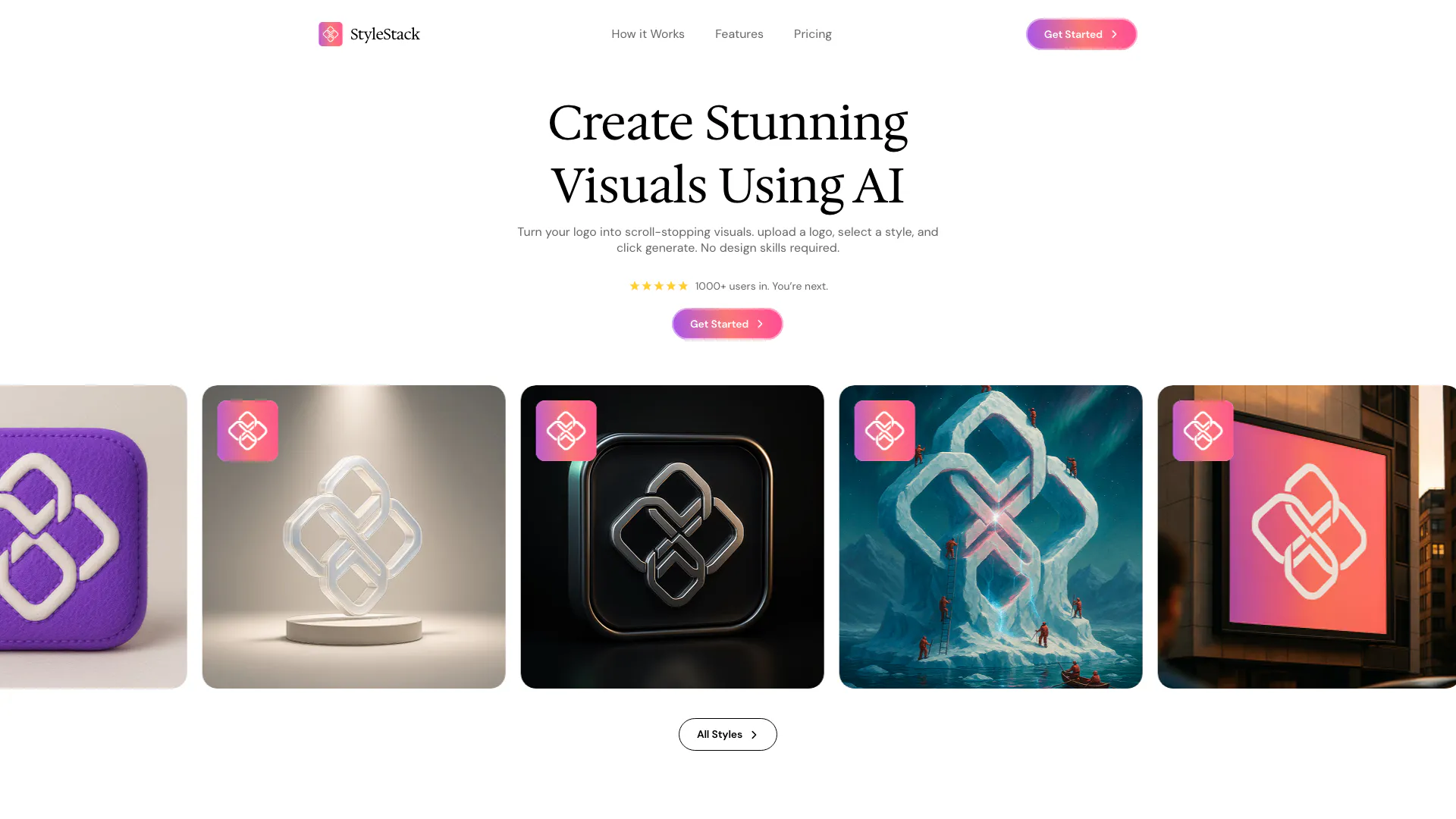Click the chevron inside All Styles button
Screen dimensions: 1456x819
click(754, 735)
